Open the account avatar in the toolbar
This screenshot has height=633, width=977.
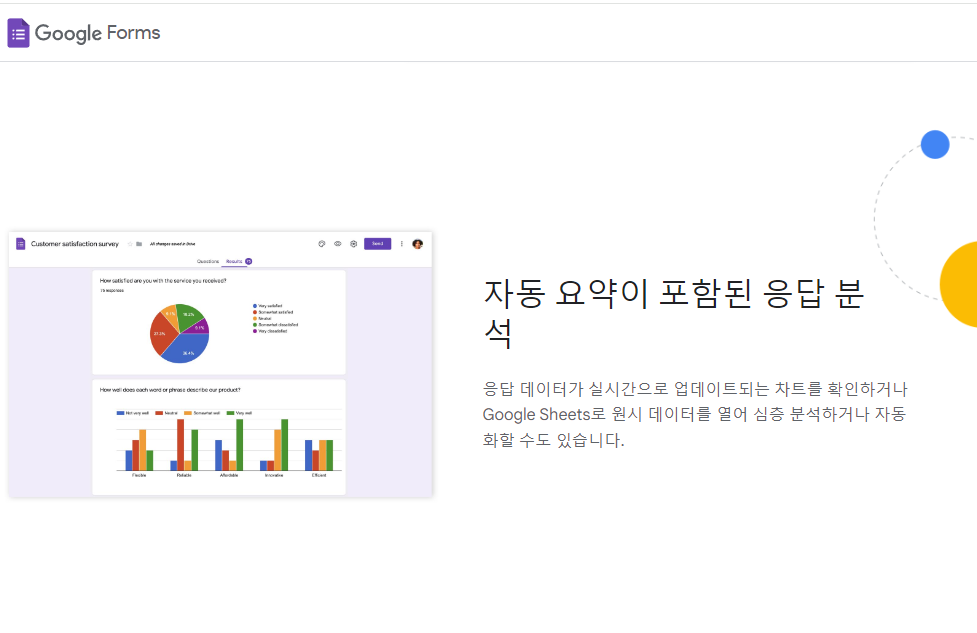417,243
